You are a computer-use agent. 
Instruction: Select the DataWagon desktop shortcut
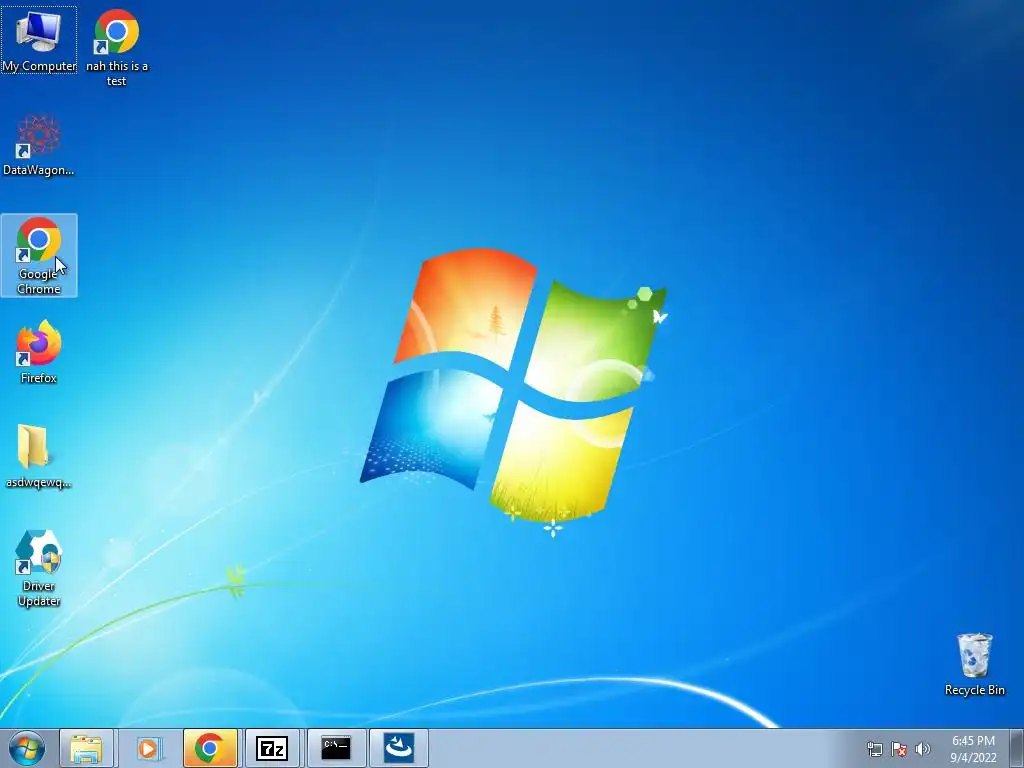pos(39,144)
